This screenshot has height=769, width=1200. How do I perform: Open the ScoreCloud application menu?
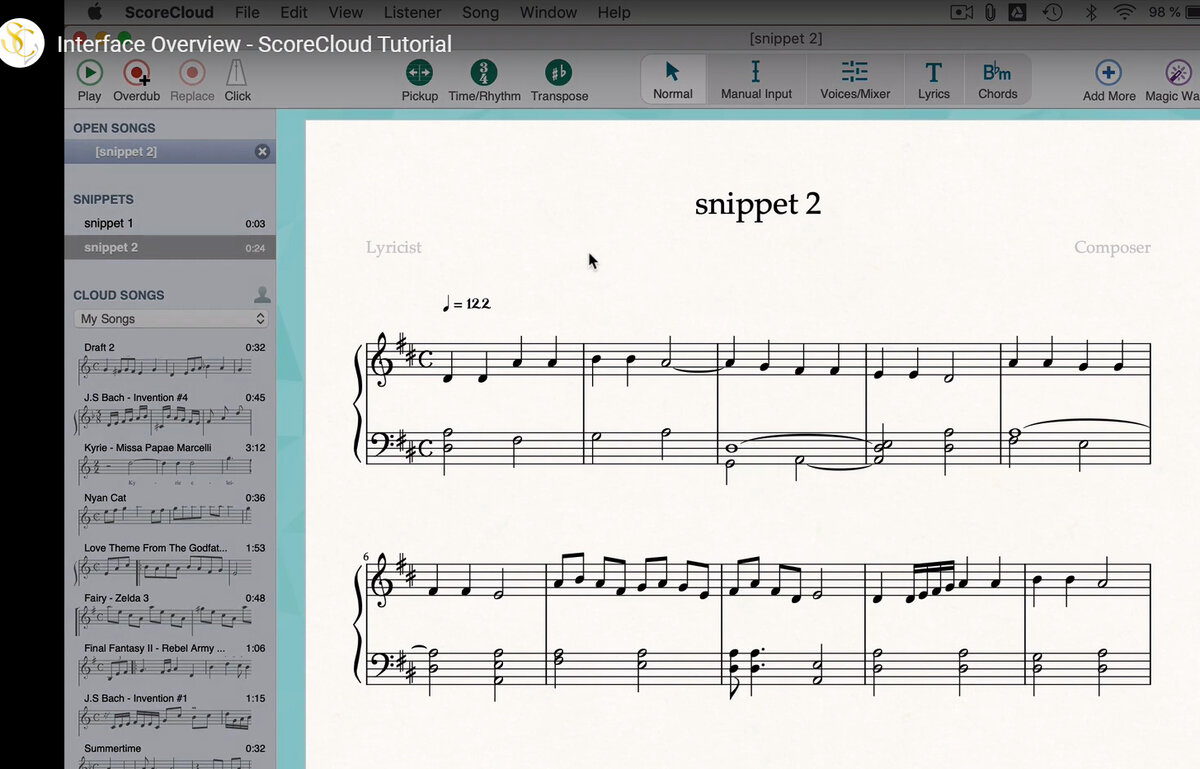coord(169,12)
